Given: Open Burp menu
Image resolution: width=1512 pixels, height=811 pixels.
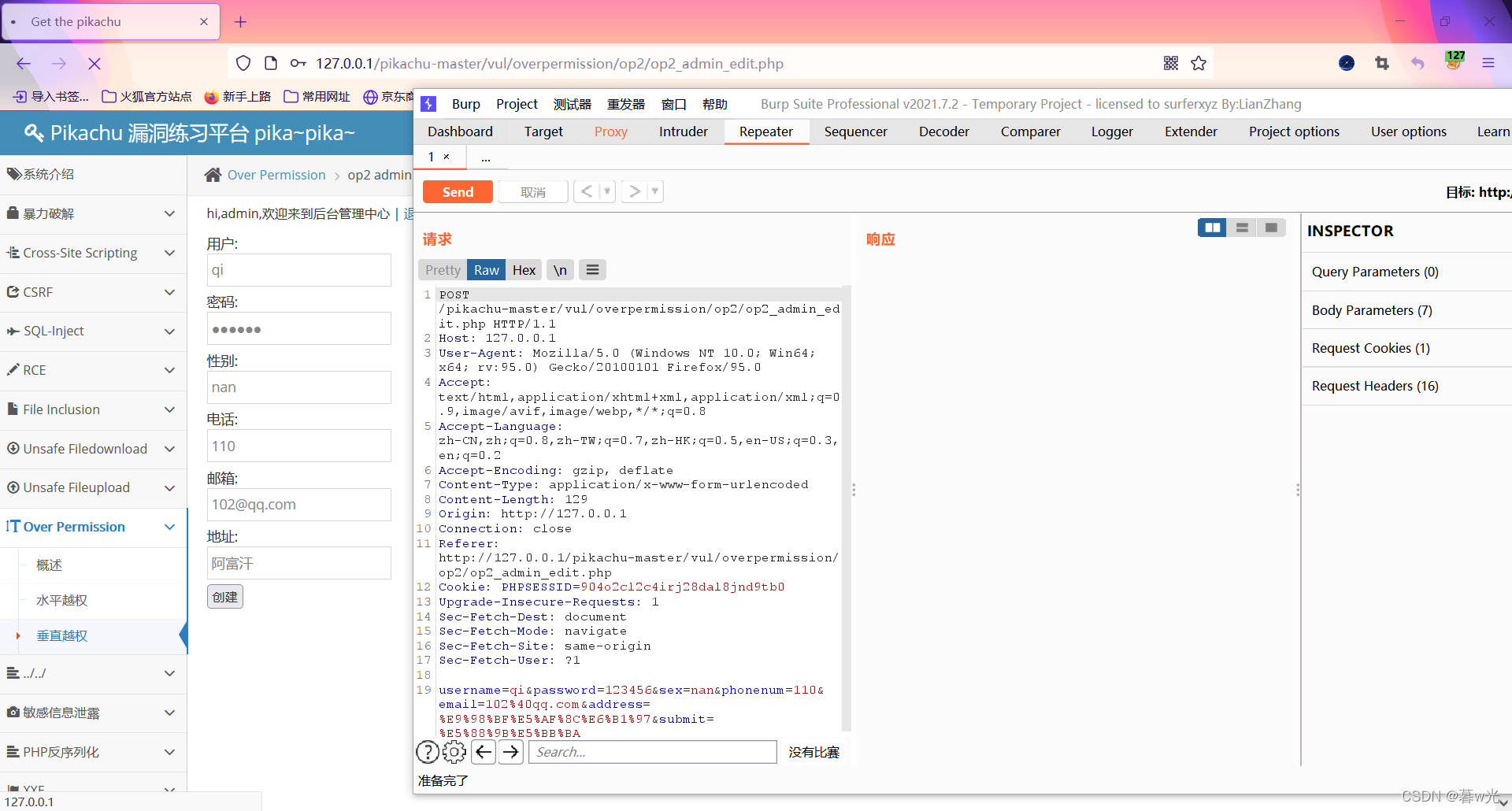Looking at the screenshot, I should point(466,104).
